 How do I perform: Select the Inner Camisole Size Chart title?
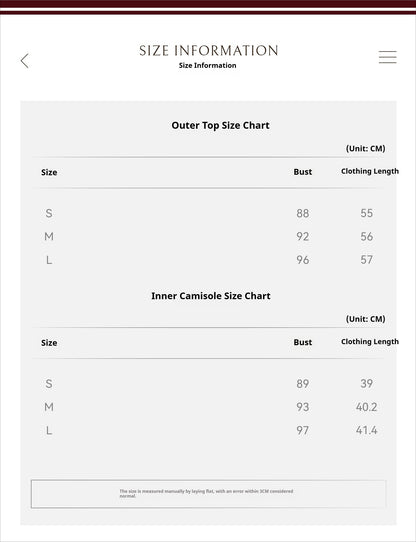(x=211, y=296)
